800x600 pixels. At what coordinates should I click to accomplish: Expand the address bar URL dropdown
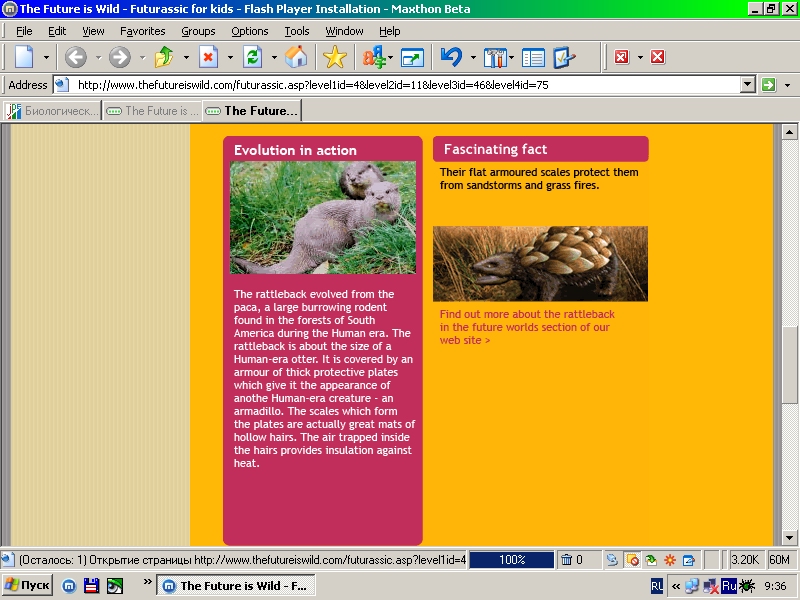(x=747, y=85)
